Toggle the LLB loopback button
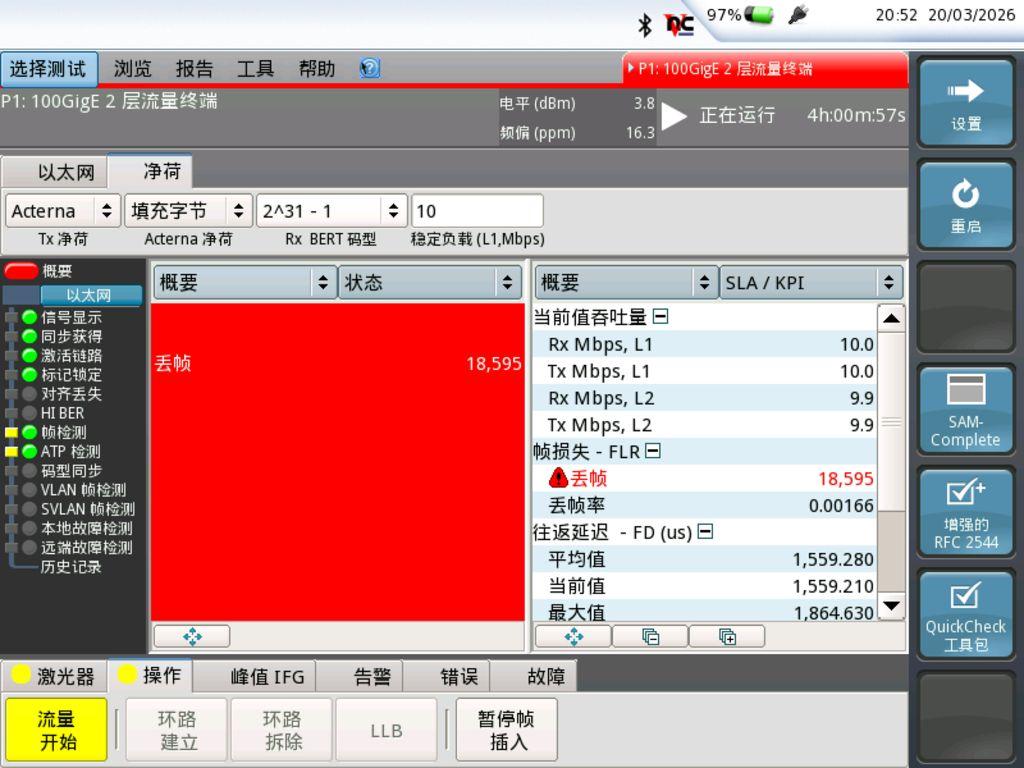Viewport: 1024px width, 768px height. coord(386,730)
